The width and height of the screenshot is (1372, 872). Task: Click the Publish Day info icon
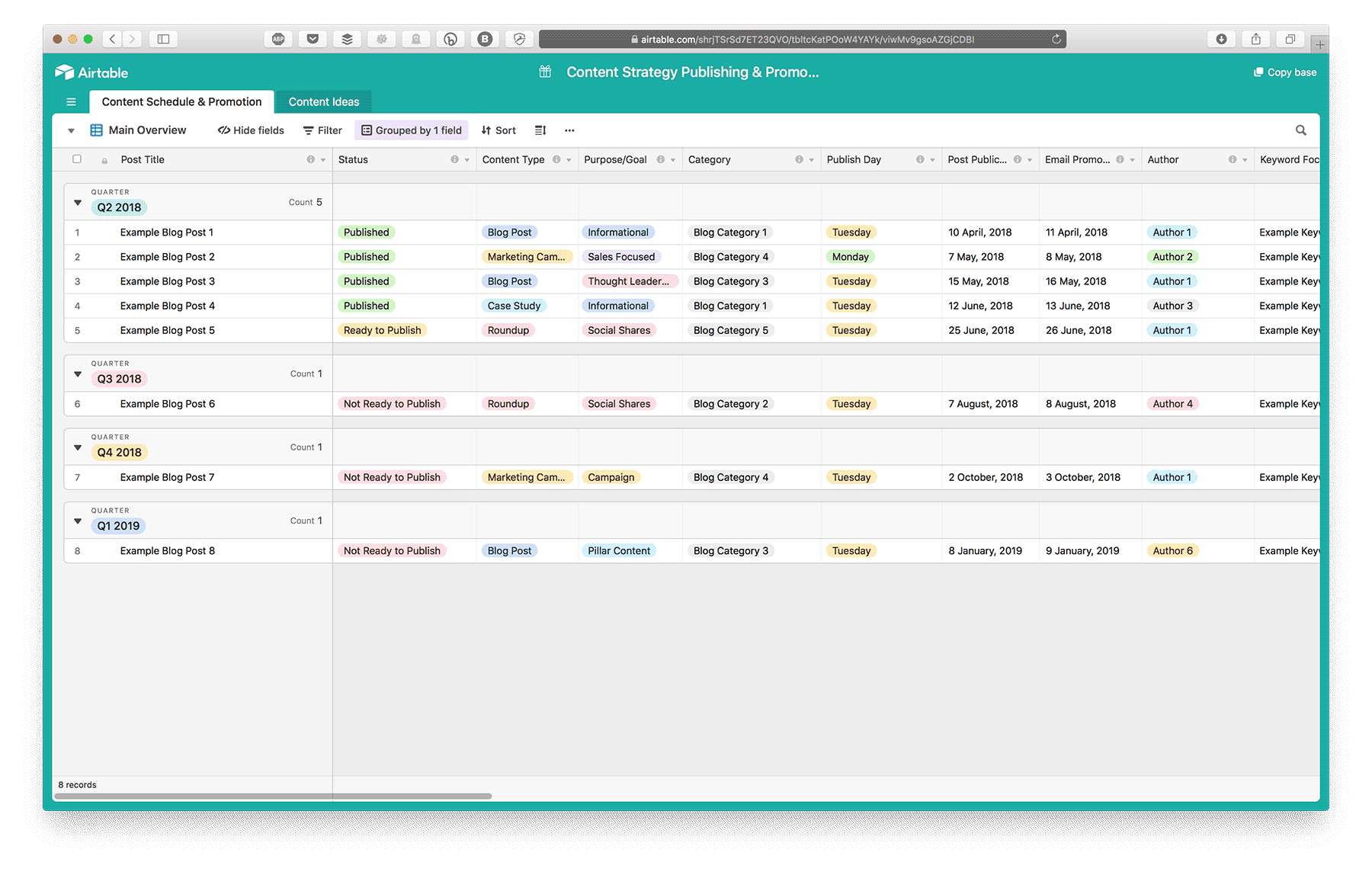[920, 159]
